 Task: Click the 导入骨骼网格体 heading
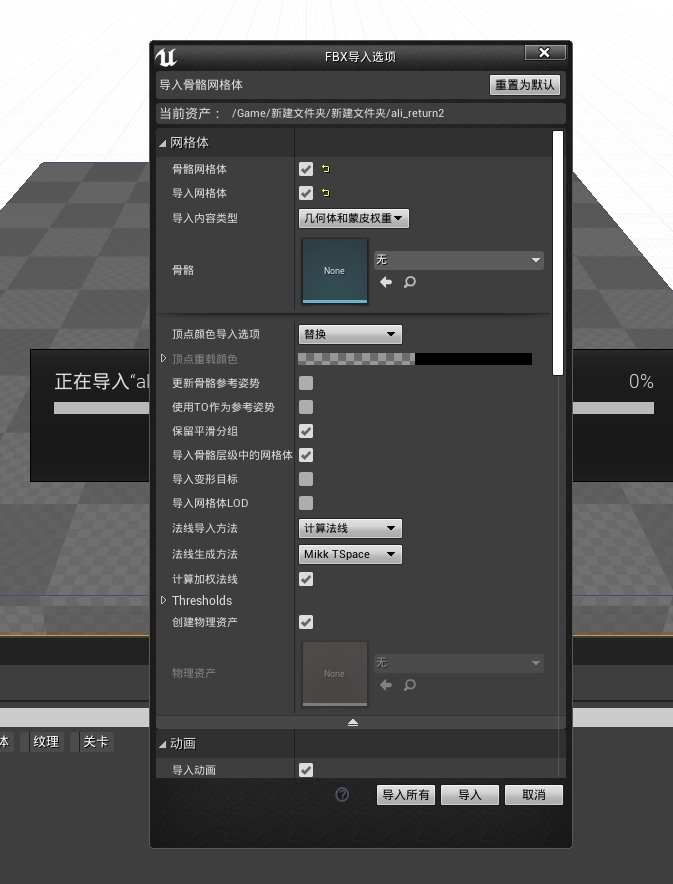coord(201,85)
